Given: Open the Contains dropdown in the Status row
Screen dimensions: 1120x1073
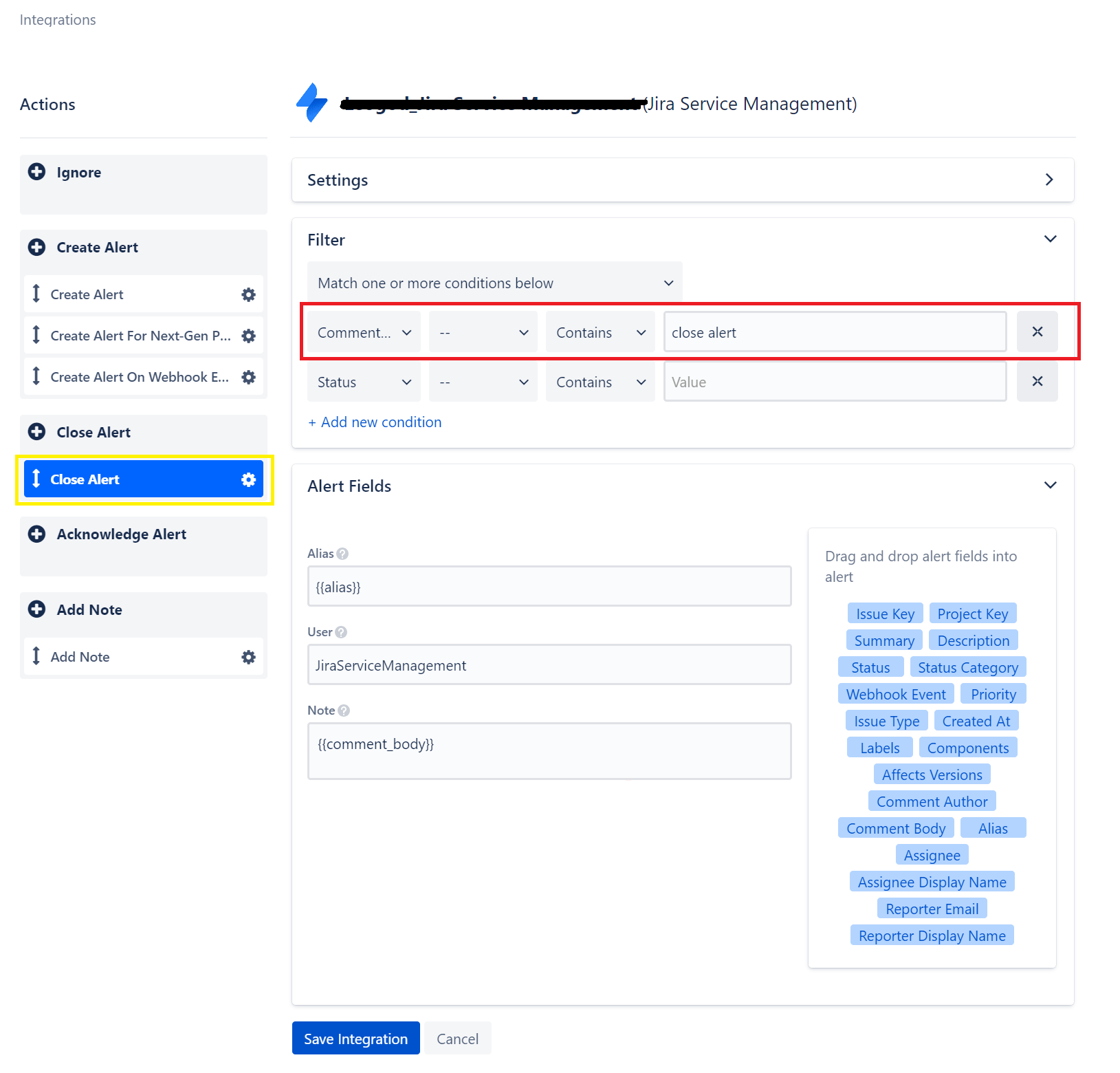Looking at the screenshot, I should tap(601, 382).
